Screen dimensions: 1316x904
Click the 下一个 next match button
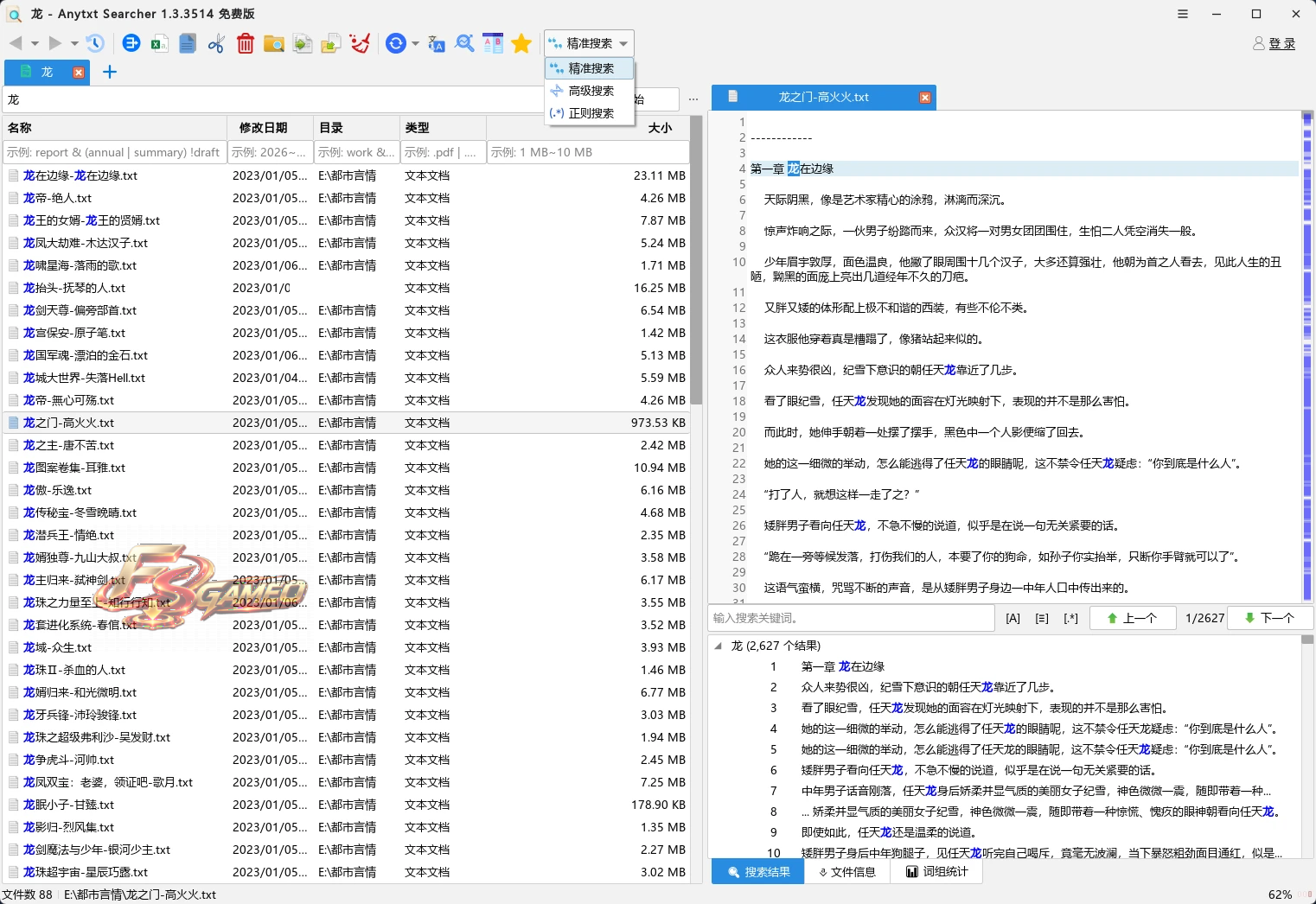[1270, 618]
